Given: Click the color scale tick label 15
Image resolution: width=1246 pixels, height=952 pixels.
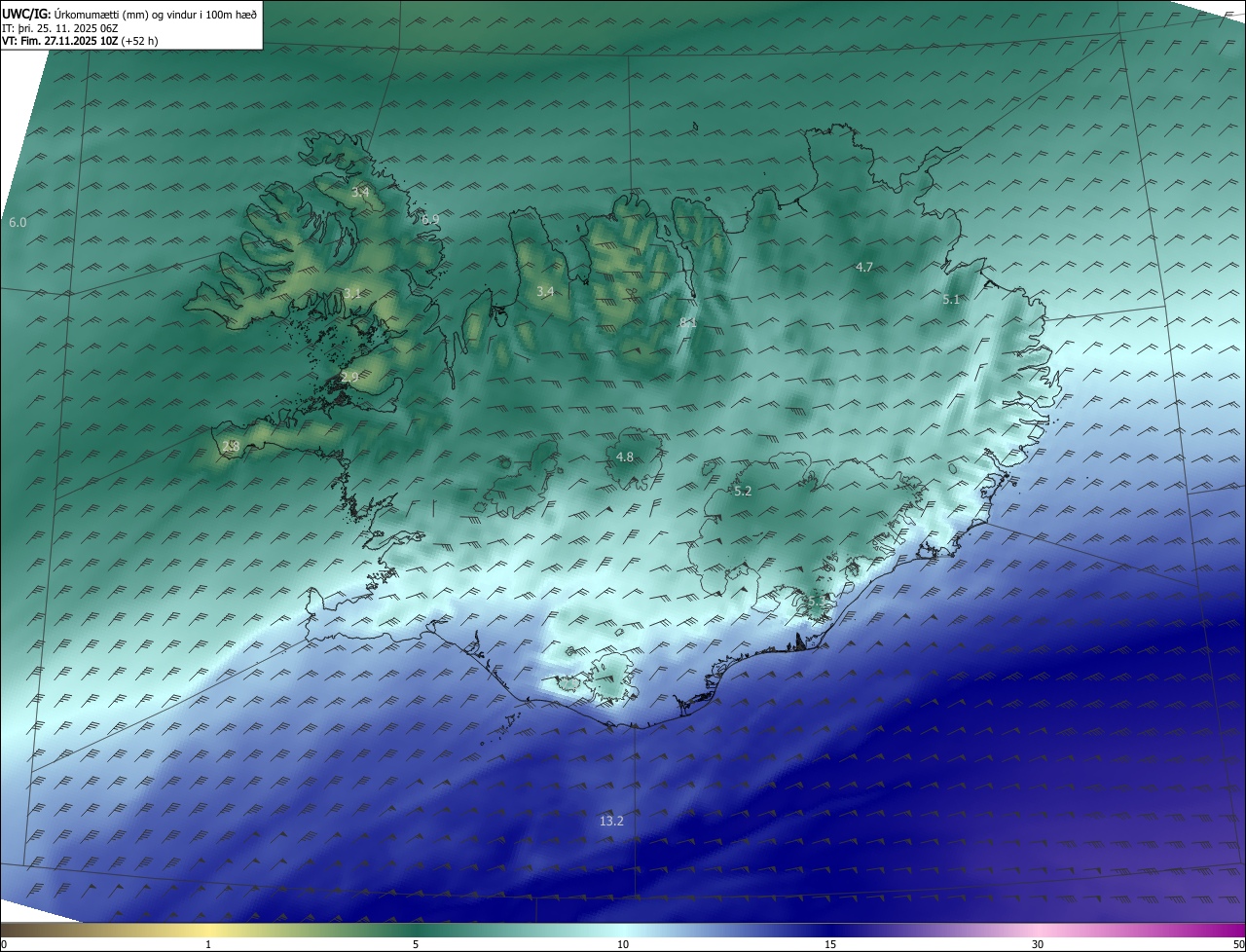Looking at the screenshot, I should pos(830,944).
